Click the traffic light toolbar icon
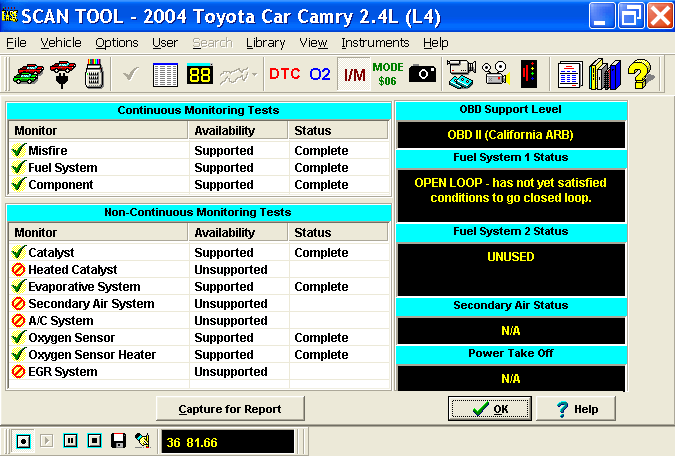Image resolution: width=675 pixels, height=456 pixels. pyautogui.click(x=528, y=74)
